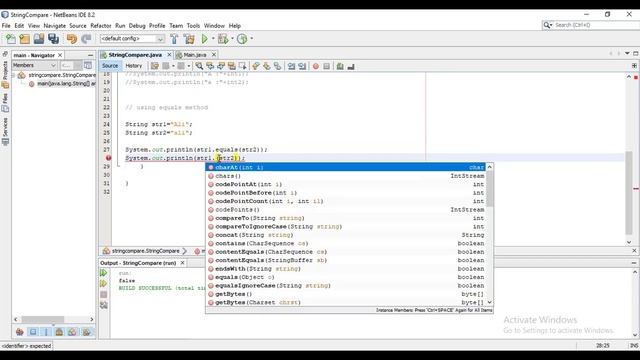Toggle Show Inherited Members filter in Navigator

pos(20,332)
